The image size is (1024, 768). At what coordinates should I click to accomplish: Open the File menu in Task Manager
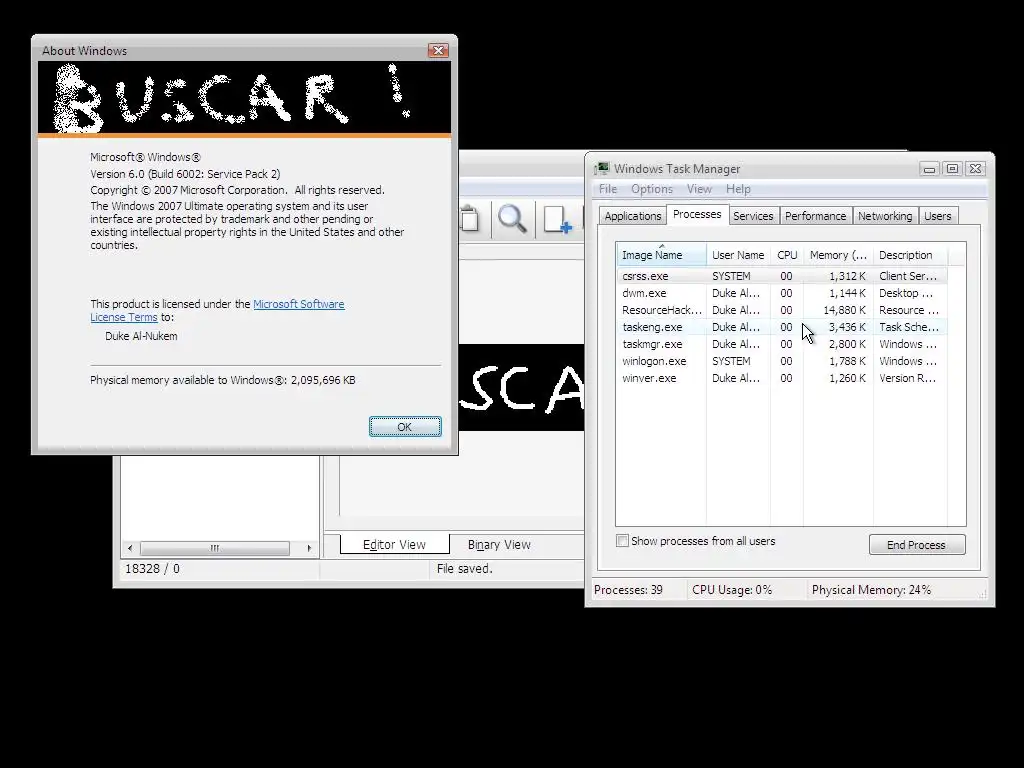[x=607, y=189]
